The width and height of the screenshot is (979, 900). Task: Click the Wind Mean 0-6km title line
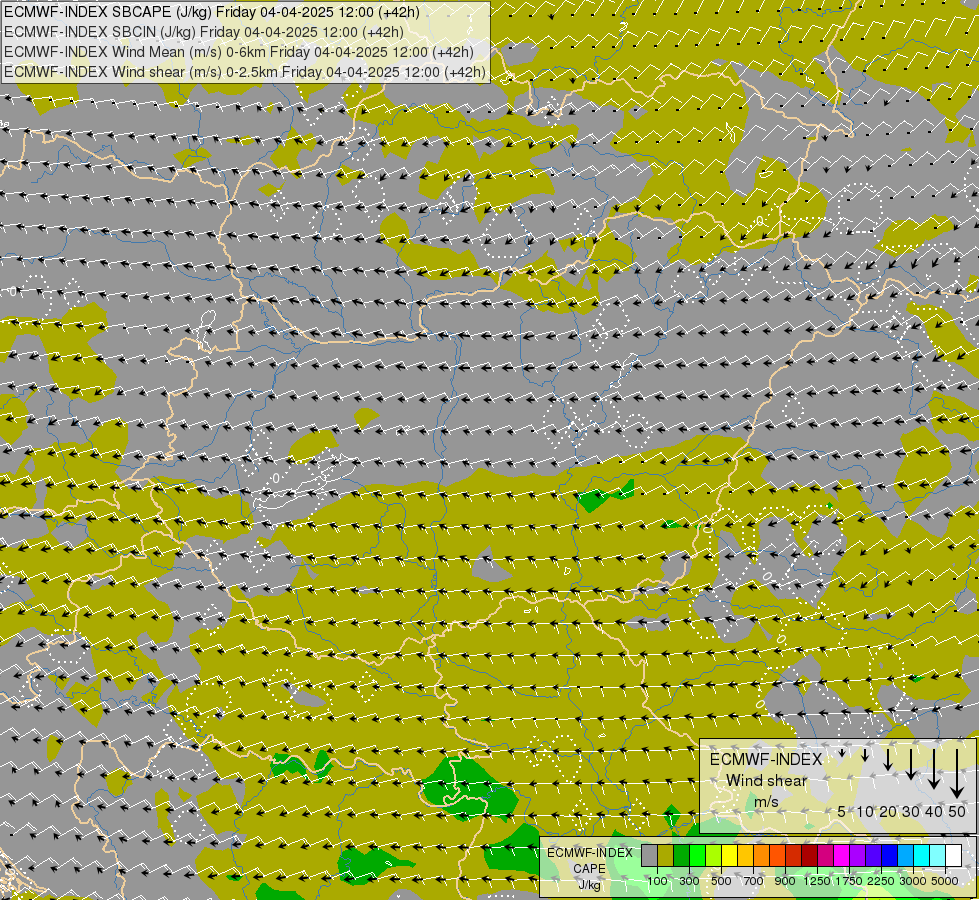point(239,52)
